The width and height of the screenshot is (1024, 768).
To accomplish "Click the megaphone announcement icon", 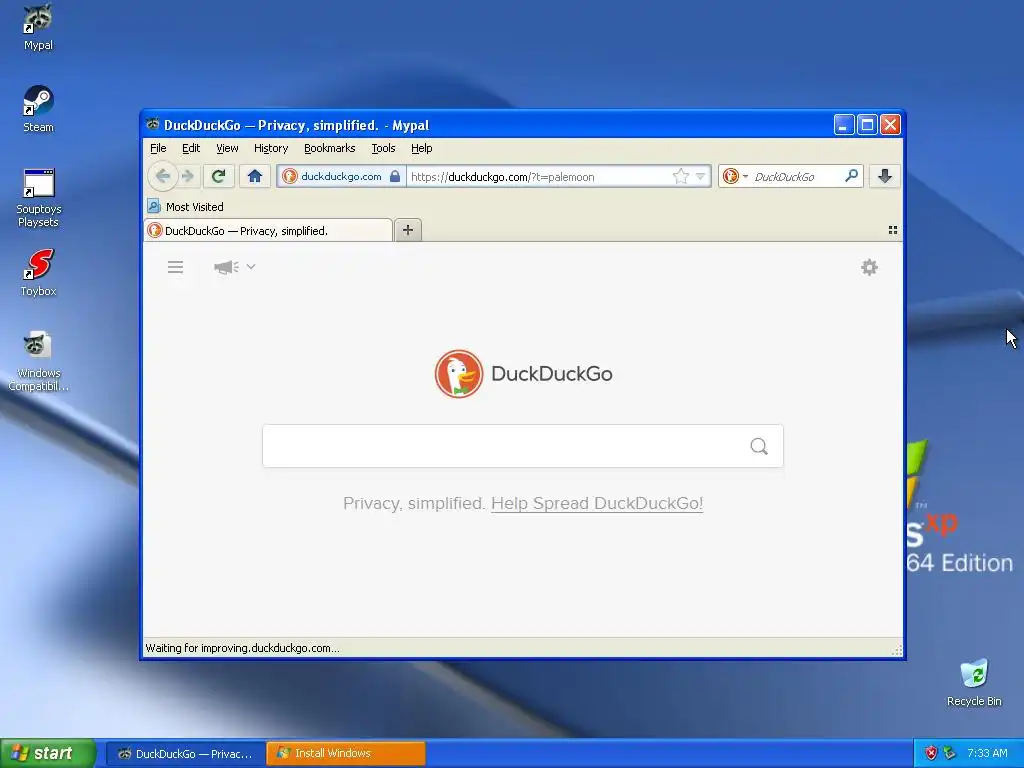I will (x=226, y=267).
